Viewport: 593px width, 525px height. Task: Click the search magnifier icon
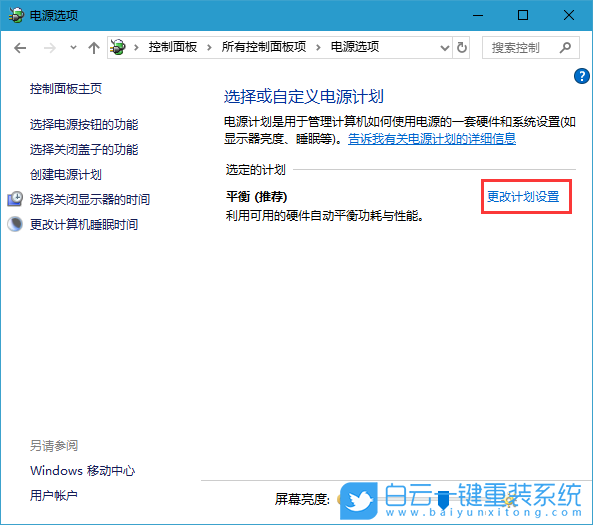(x=565, y=48)
